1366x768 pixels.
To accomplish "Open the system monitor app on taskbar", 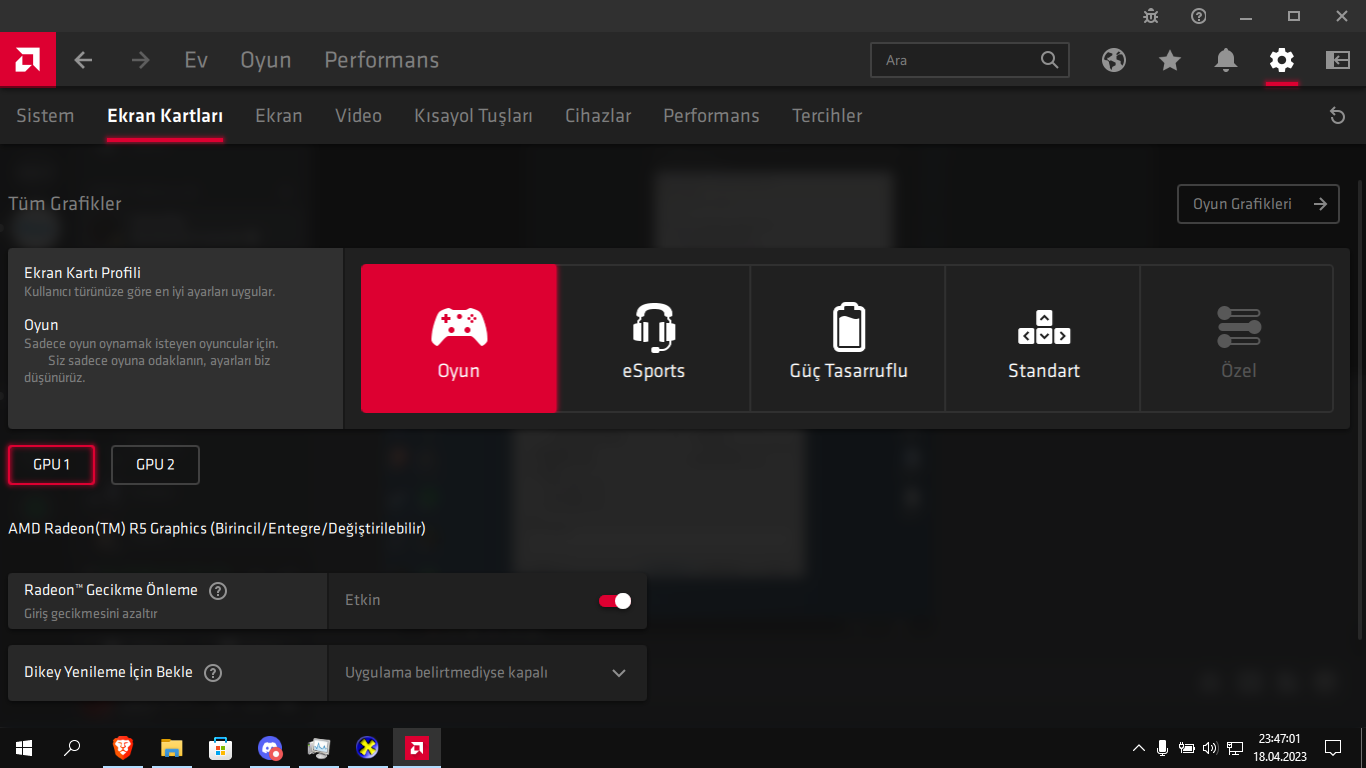I will 319,747.
